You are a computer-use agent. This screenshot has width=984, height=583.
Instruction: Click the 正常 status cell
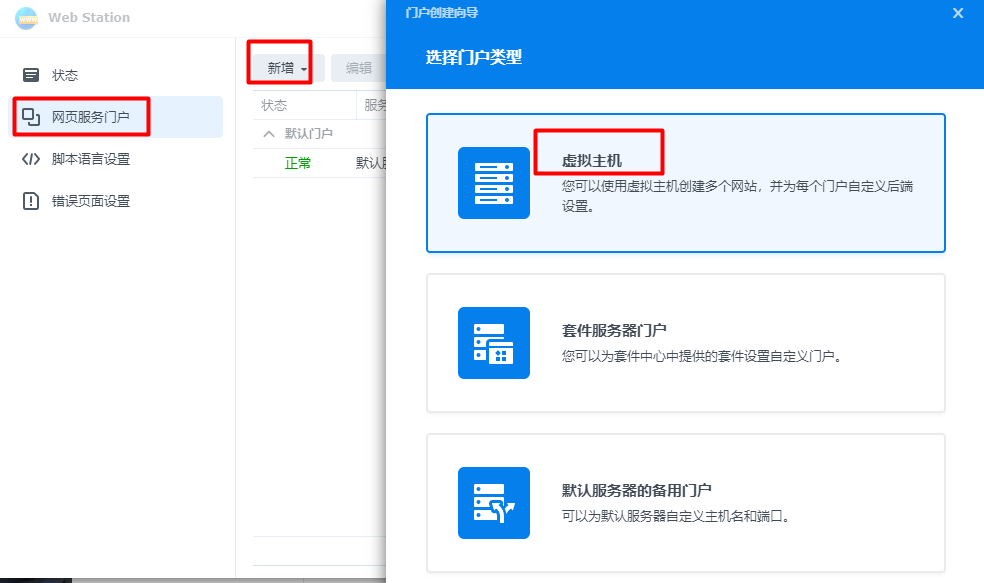297,163
